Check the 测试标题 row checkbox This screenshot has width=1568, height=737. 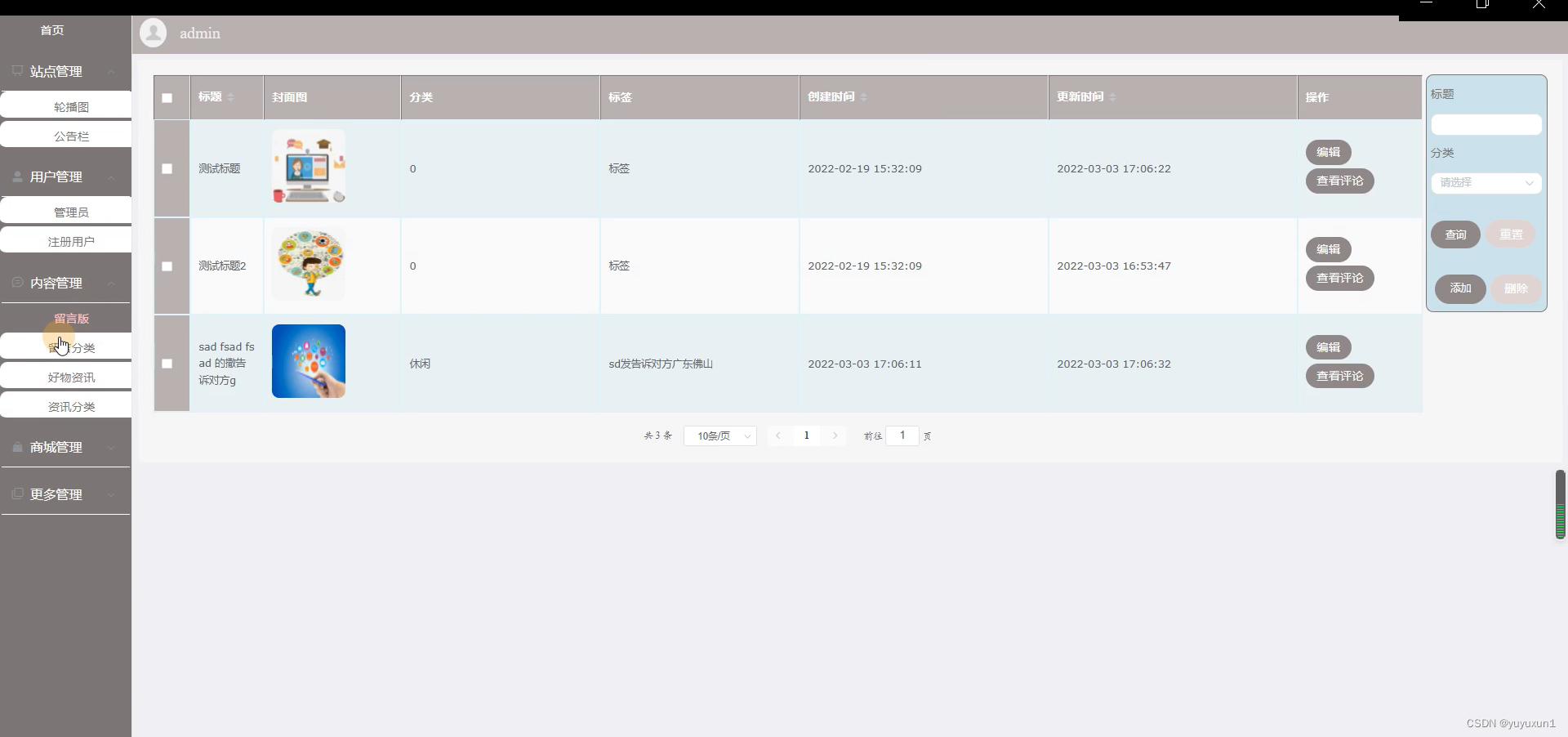[167, 169]
